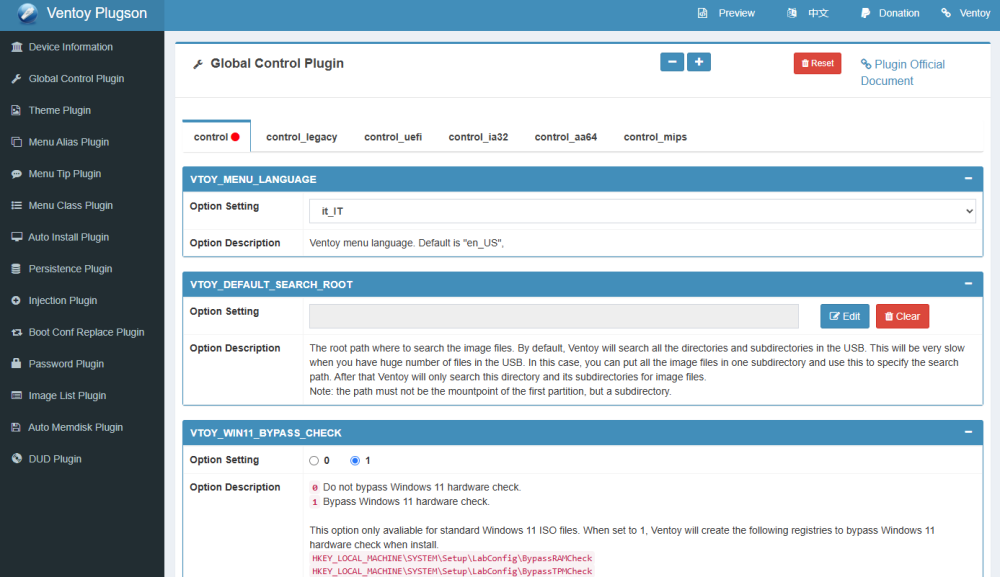
Task: Open Persistence Plugin page
Action: coord(82,268)
